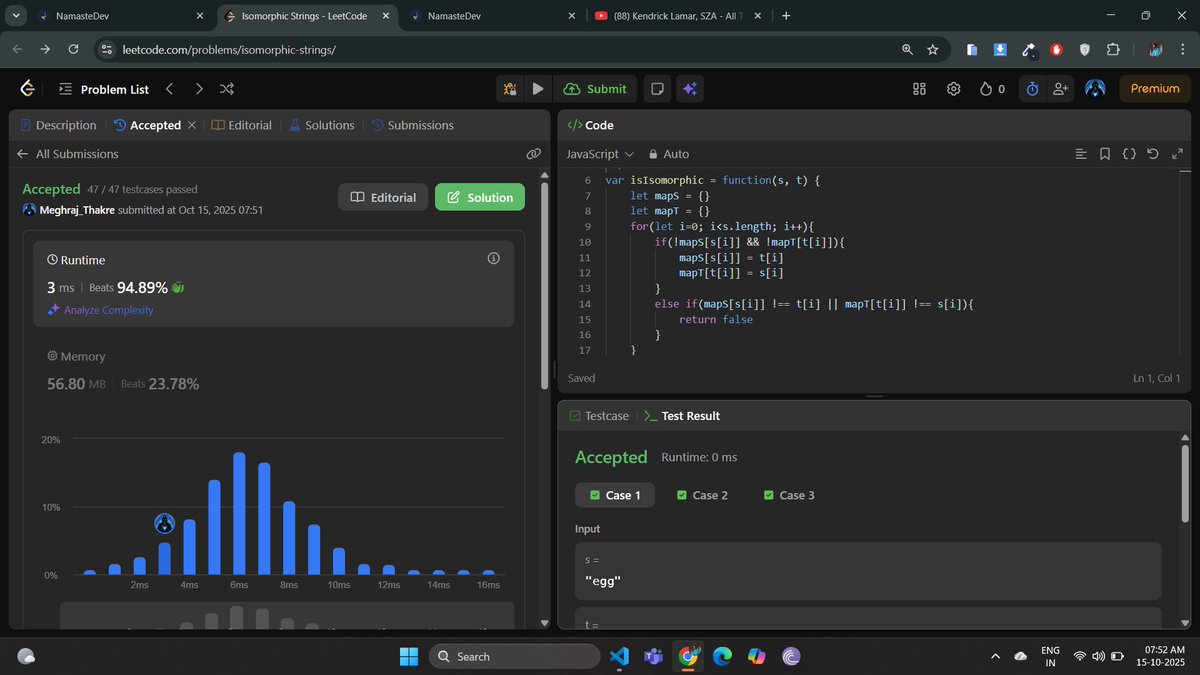Viewport: 1200px width, 675px height.
Task: Open VS Code from the taskbar
Action: pyautogui.click(x=618, y=656)
